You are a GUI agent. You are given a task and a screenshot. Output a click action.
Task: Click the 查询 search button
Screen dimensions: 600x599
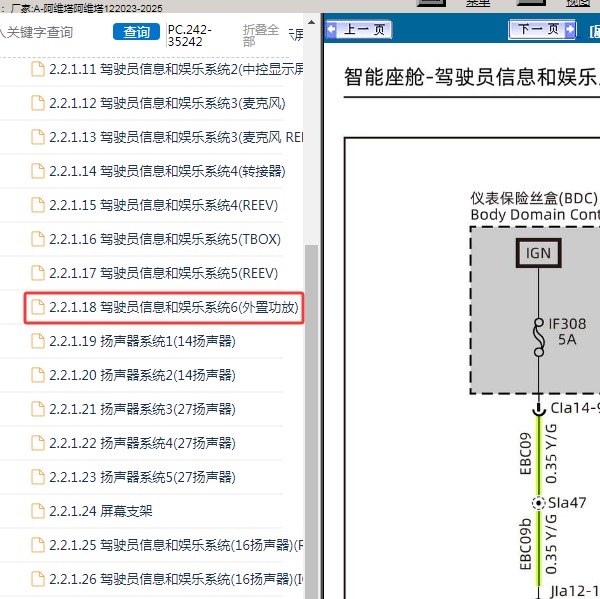coord(136,32)
